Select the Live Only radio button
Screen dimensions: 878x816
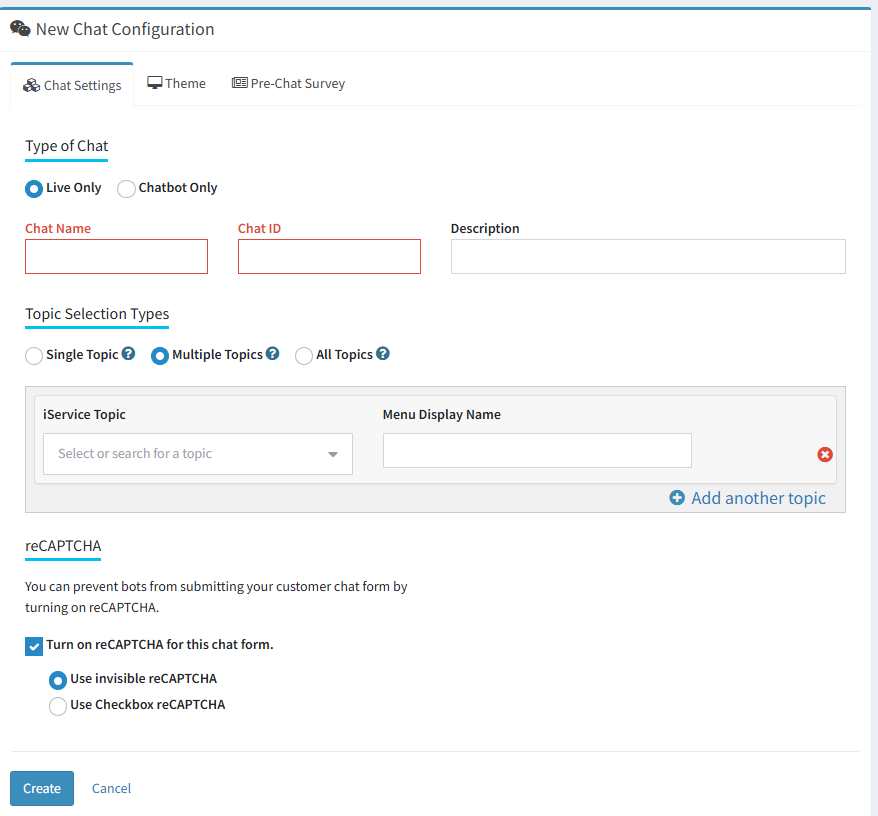(x=34, y=189)
